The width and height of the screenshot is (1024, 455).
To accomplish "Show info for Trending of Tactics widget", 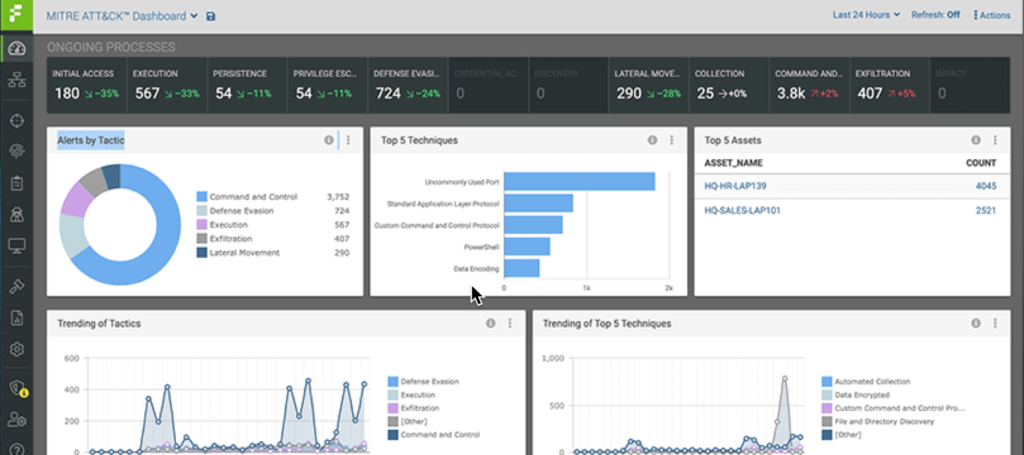I will point(490,323).
